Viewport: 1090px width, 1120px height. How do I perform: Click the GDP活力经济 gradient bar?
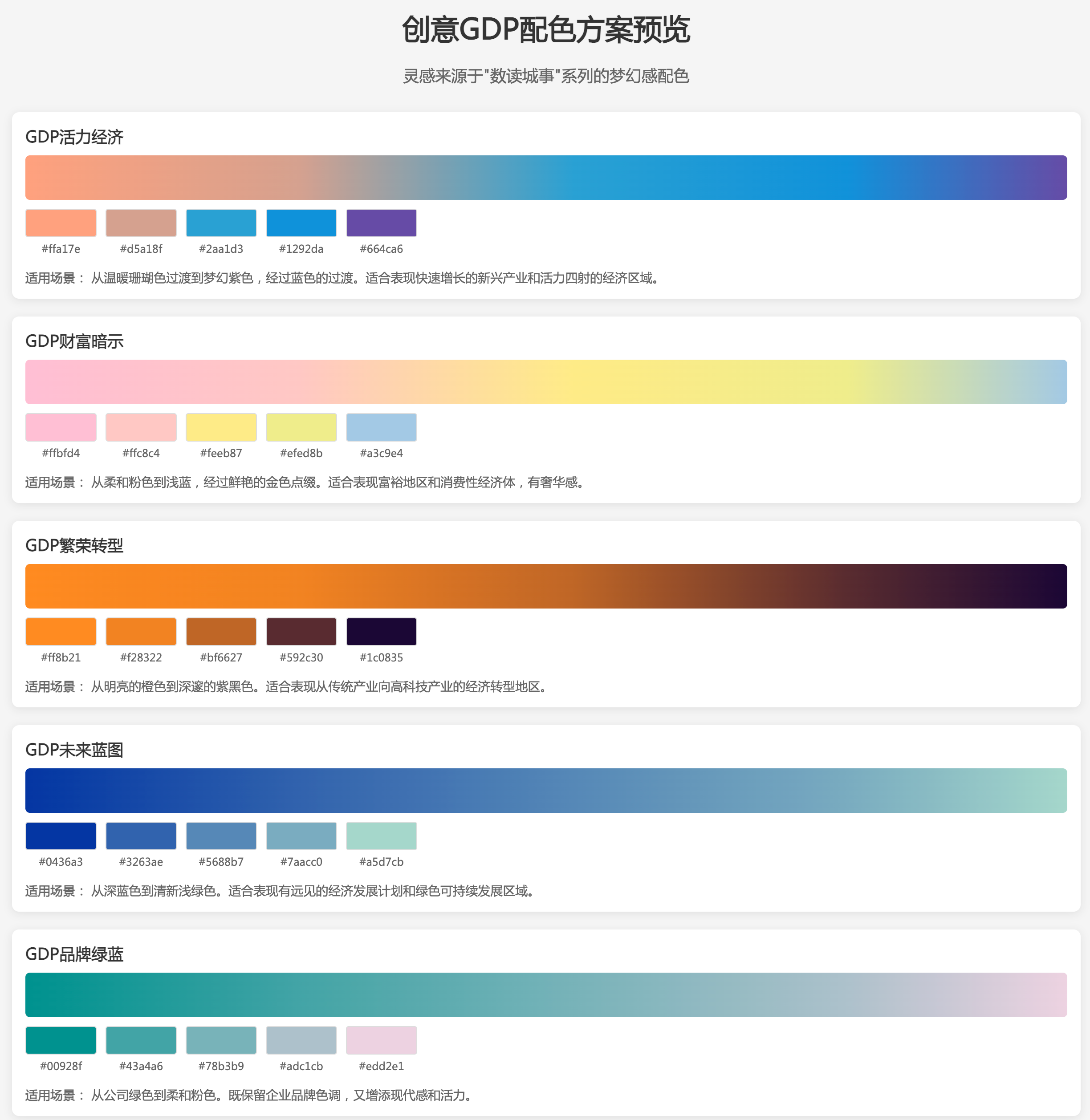545,178
